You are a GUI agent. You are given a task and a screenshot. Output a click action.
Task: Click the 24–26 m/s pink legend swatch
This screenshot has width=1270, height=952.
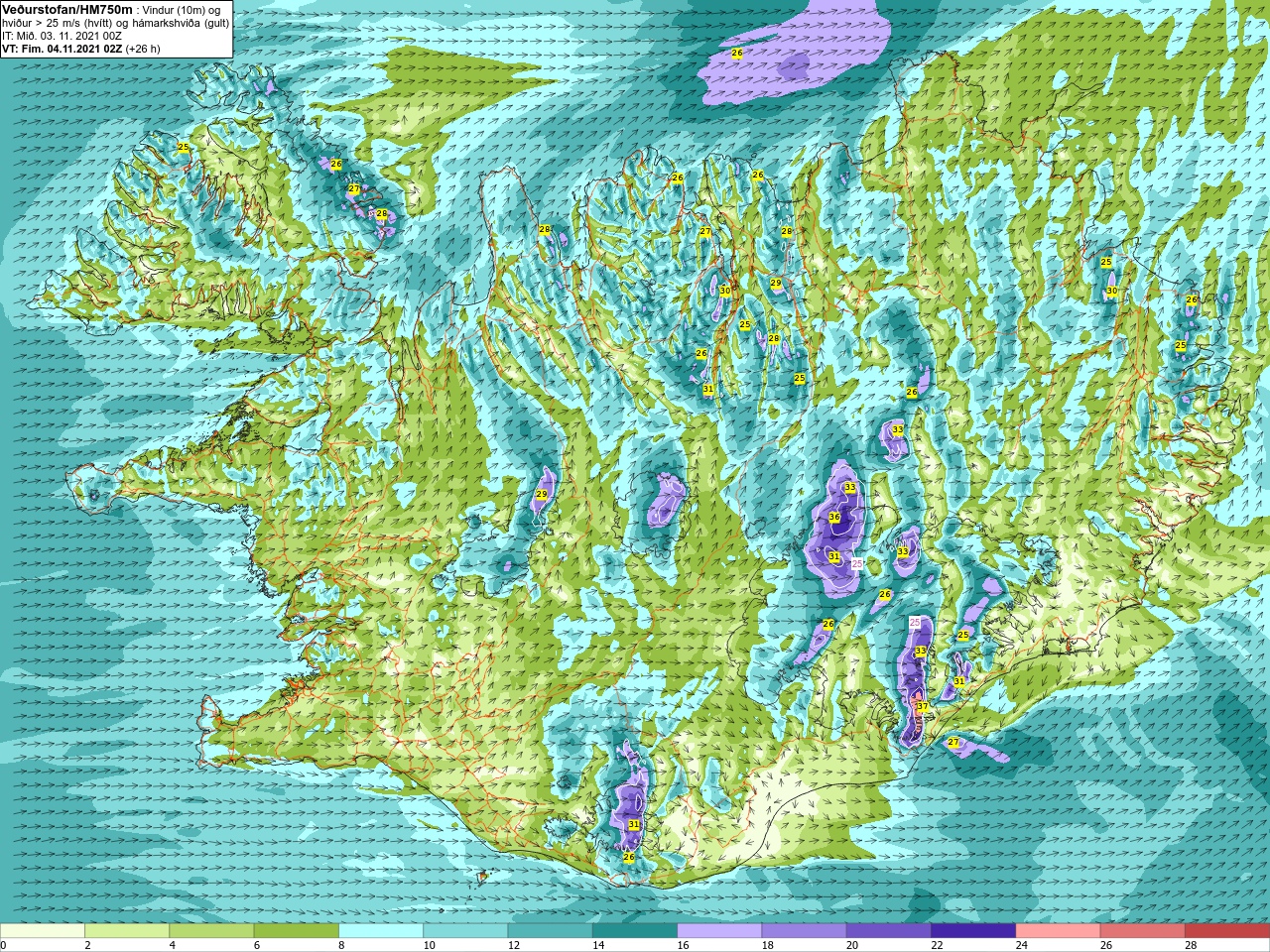(x=1059, y=931)
